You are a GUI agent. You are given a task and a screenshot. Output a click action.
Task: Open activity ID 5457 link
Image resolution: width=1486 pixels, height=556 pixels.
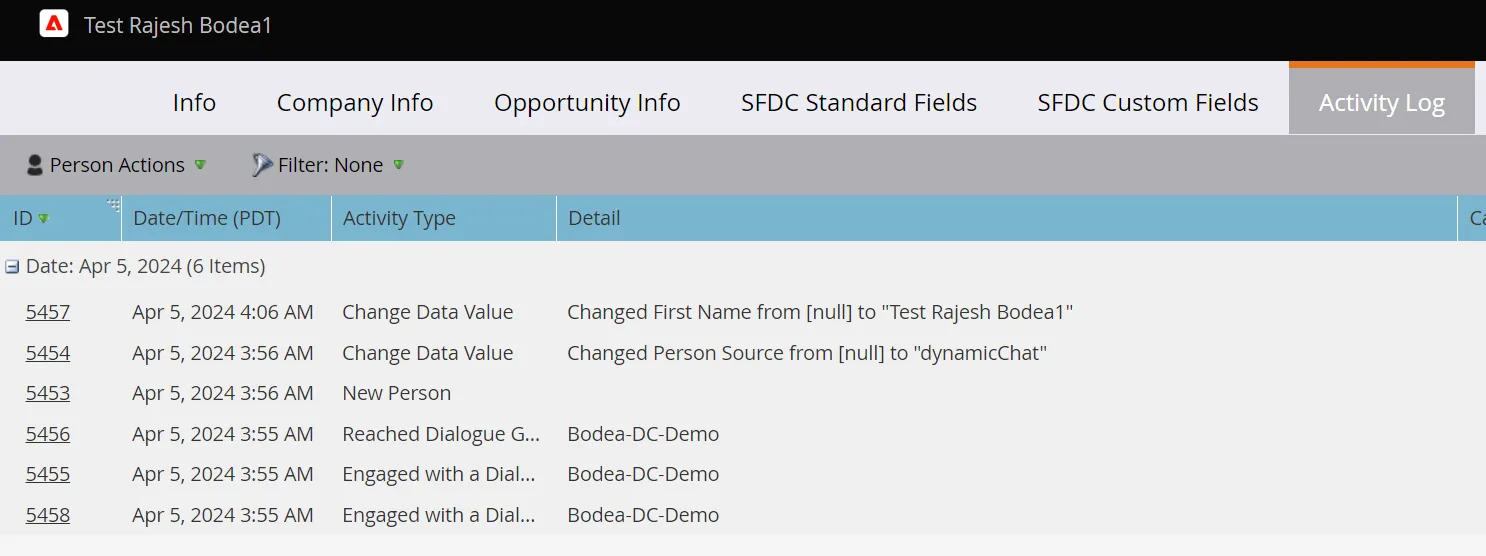(x=48, y=312)
